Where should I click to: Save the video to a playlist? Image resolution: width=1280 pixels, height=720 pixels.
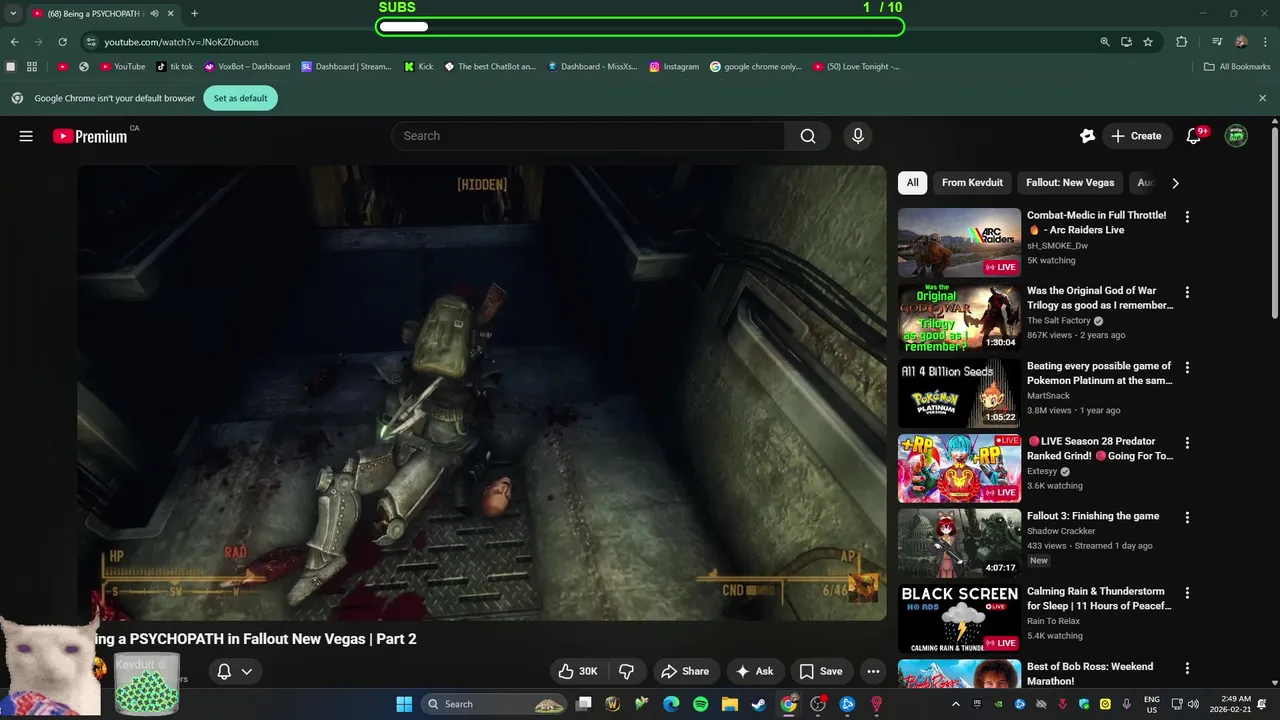click(x=821, y=671)
